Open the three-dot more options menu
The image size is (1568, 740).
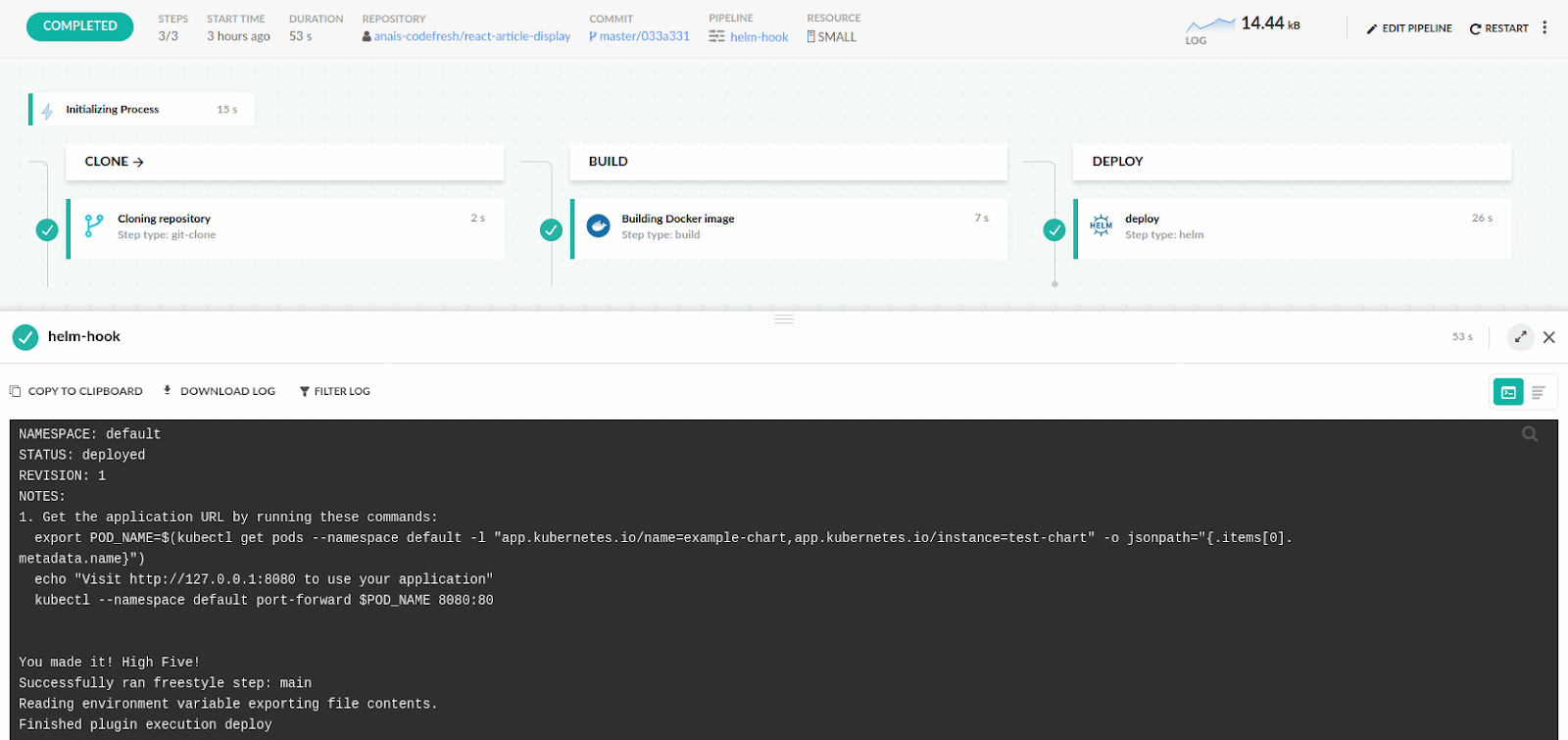click(x=1544, y=27)
